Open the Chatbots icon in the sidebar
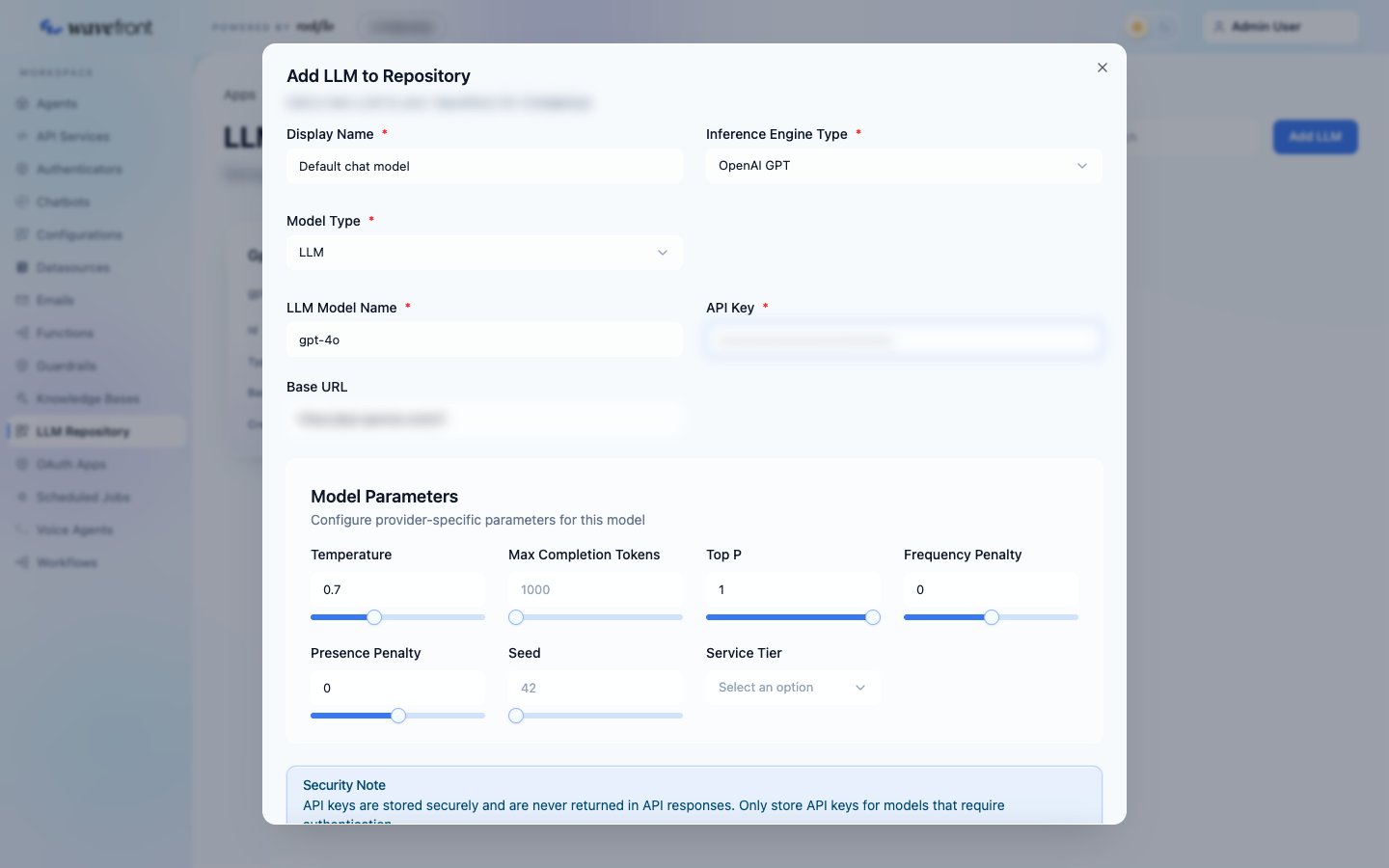The width and height of the screenshot is (1389, 868). tap(22, 202)
